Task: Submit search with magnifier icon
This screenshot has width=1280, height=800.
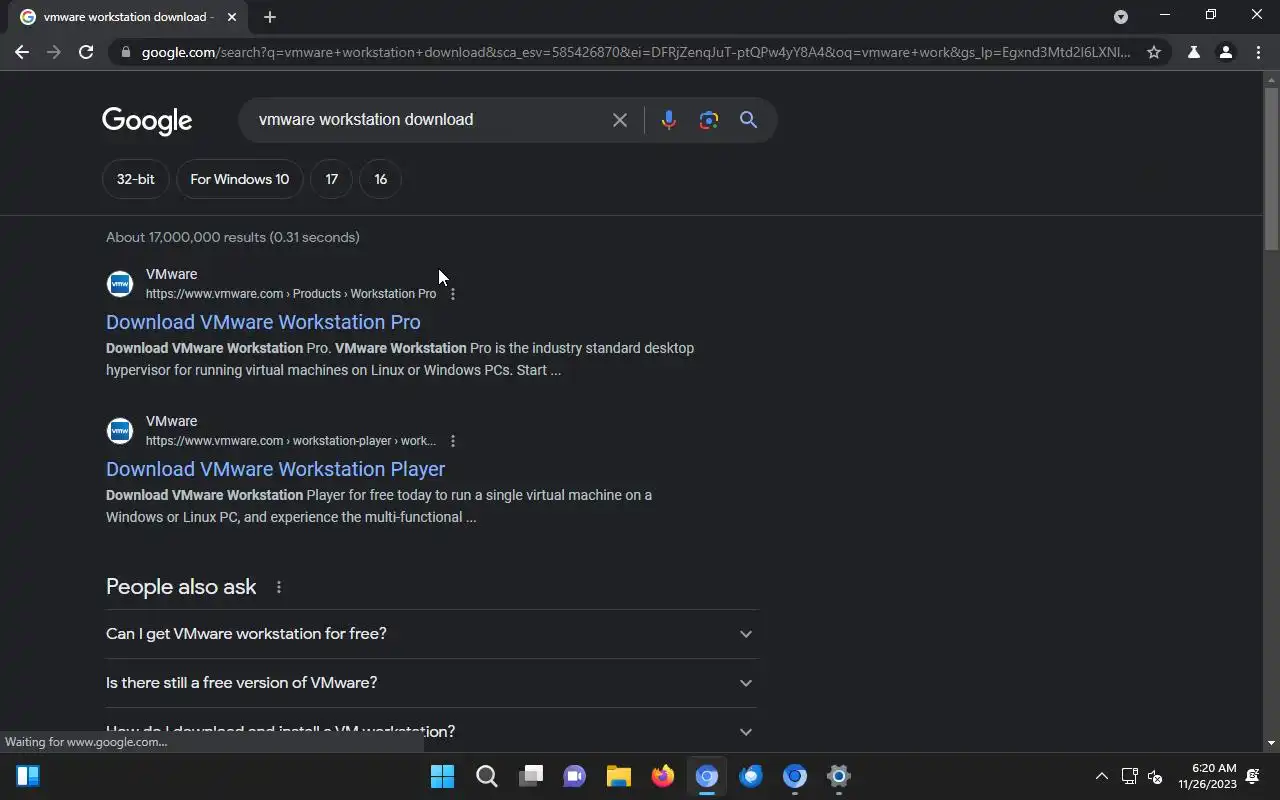Action: (748, 120)
